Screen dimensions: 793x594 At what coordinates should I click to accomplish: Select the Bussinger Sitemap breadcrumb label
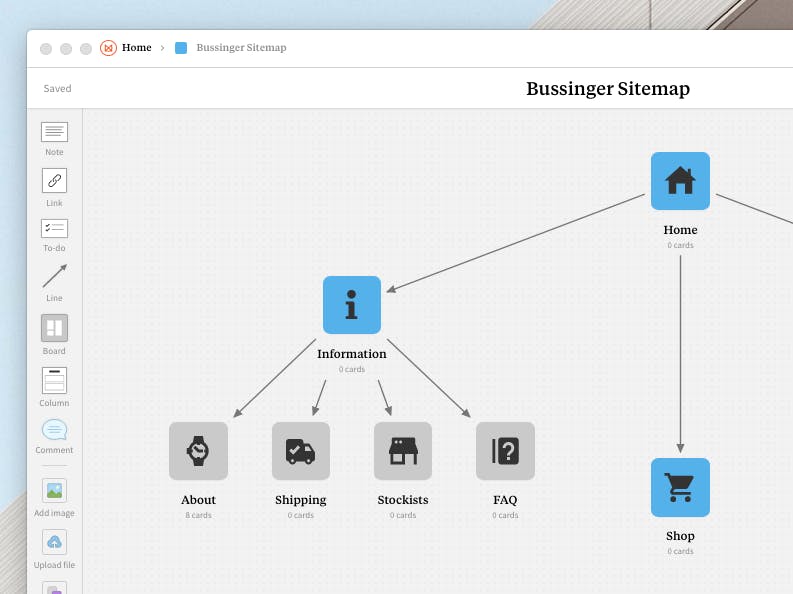pos(241,48)
